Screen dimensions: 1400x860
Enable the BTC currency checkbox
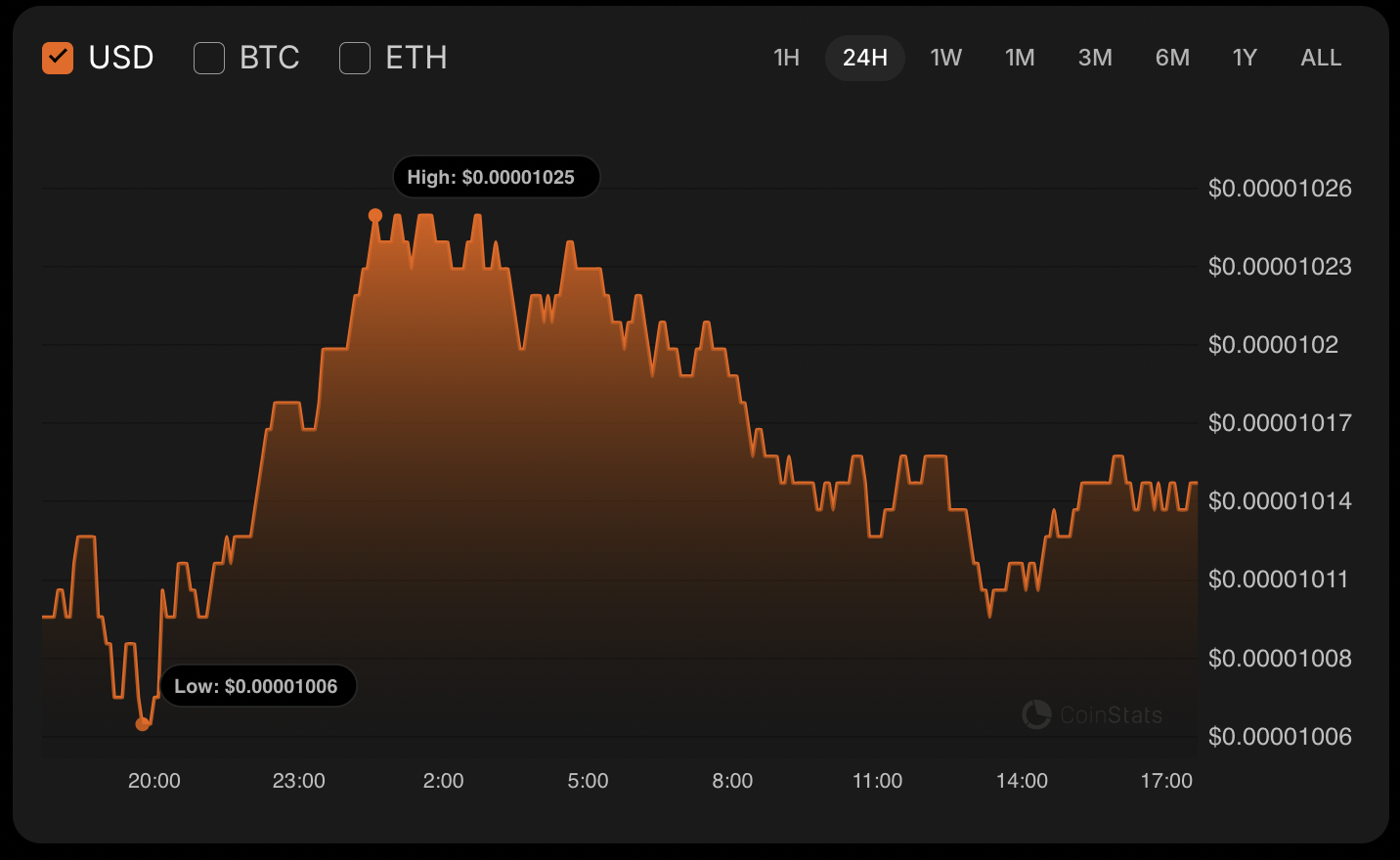coord(209,58)
